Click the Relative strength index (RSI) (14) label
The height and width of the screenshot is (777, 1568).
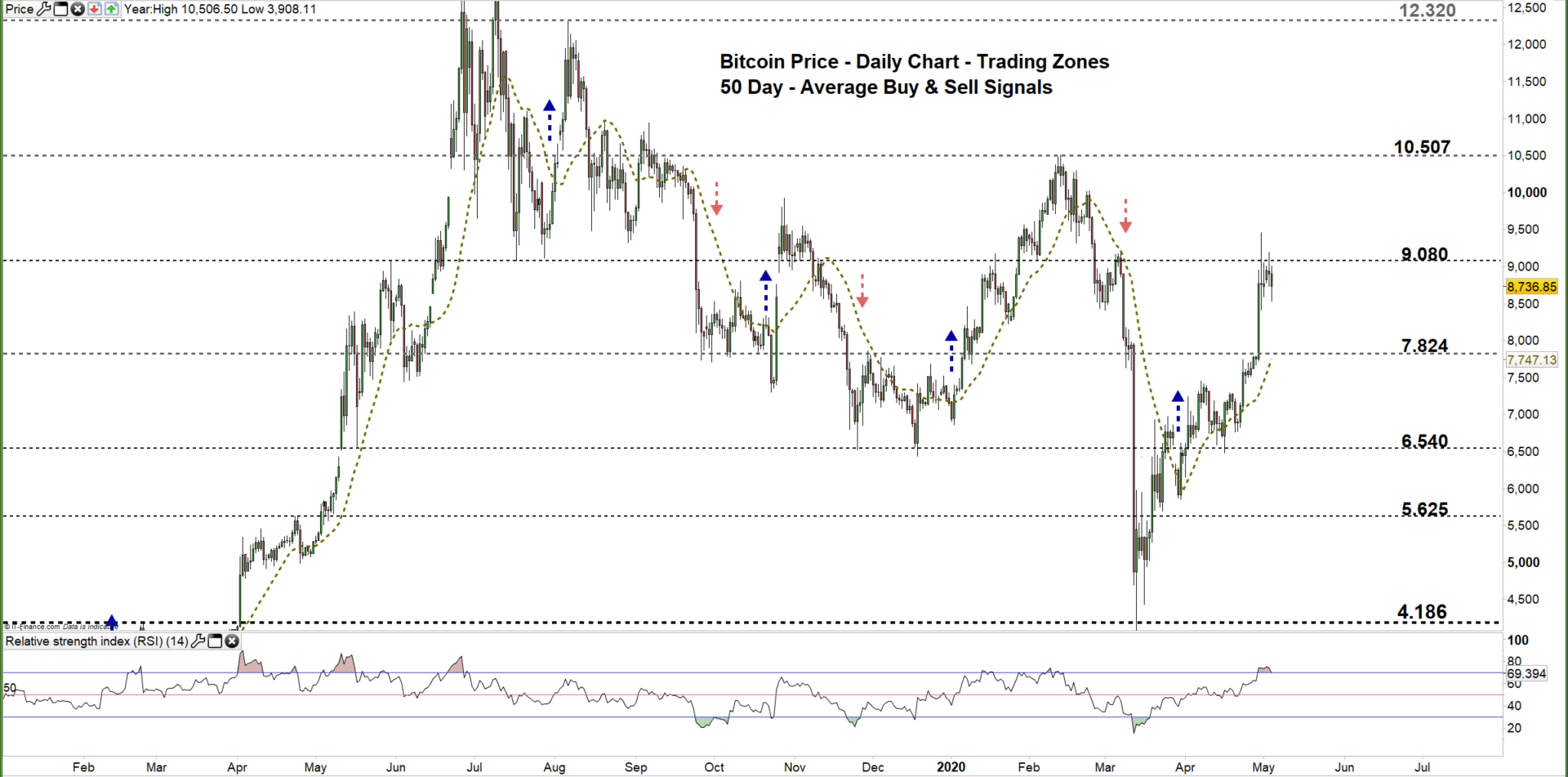point(97,641)
